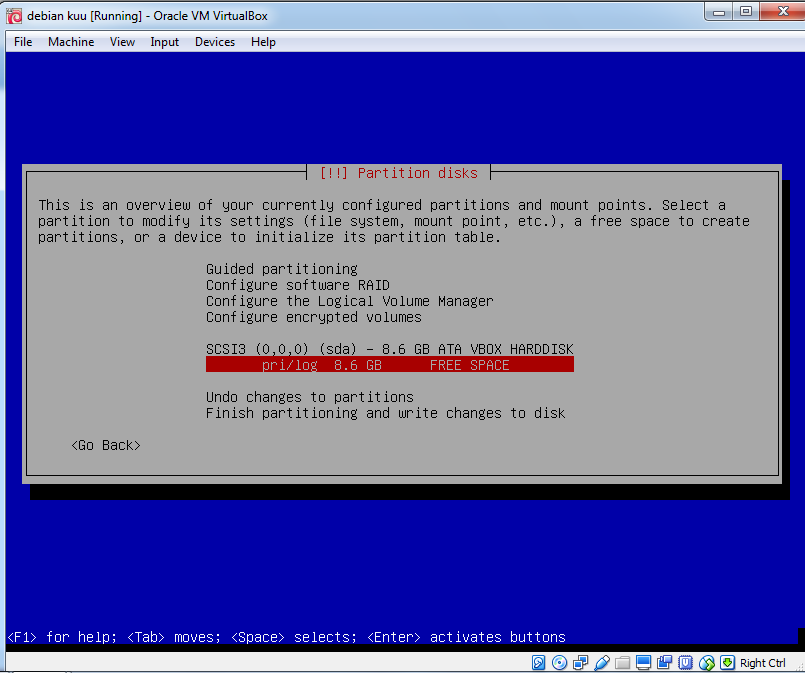
Task: Select Configure the Logical Volume Manager
Action: coord(350,301)
